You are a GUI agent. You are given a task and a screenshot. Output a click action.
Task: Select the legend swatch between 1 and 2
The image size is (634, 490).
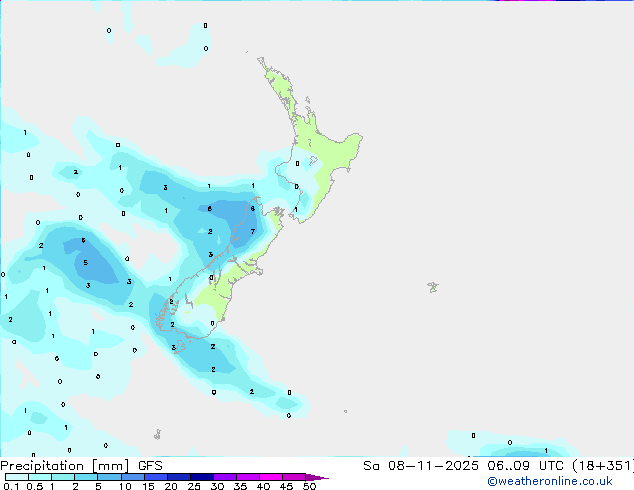(63, 477)
